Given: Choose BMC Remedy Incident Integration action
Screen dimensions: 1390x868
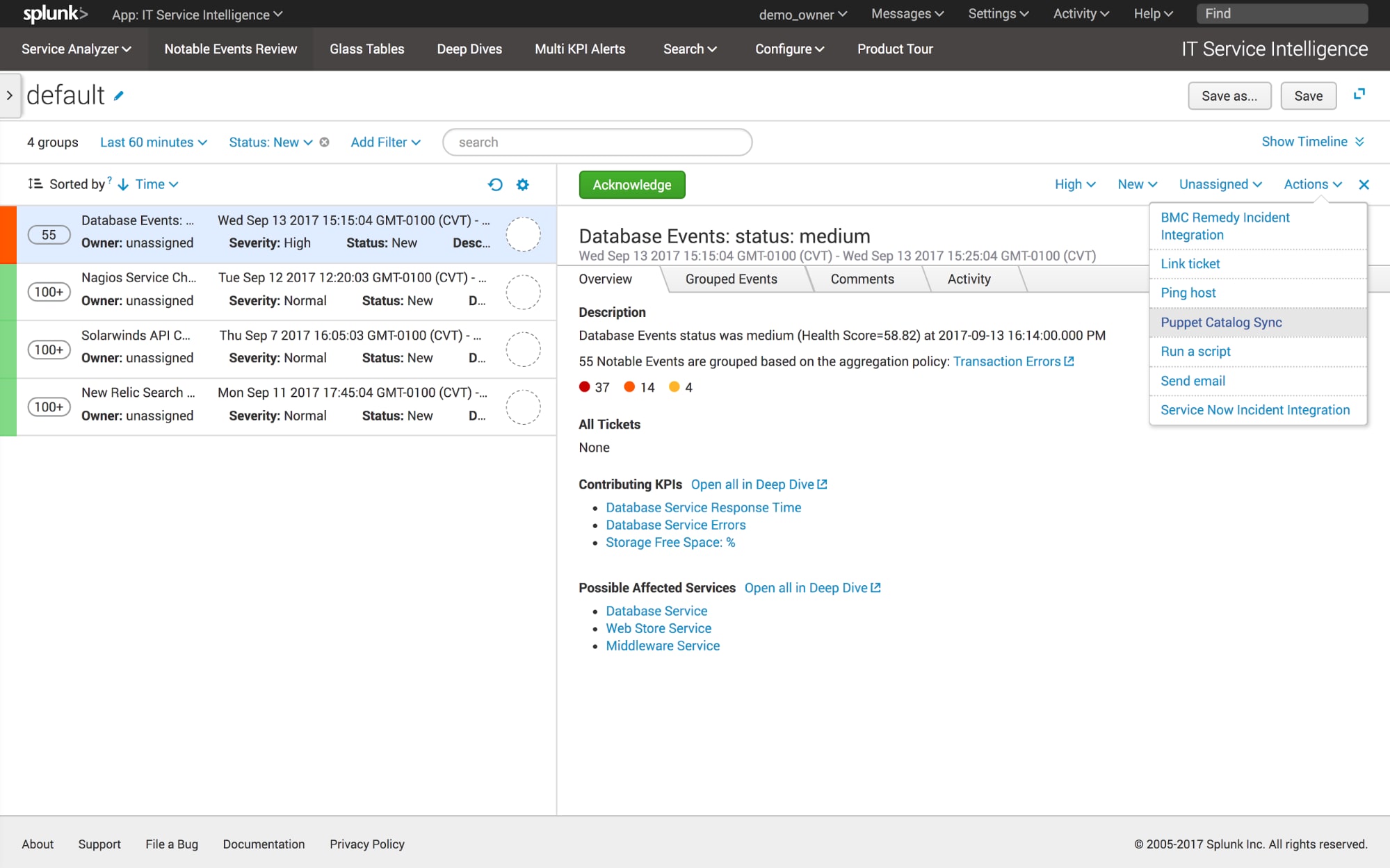Looking at the screenshot, I should (1258, 227).
